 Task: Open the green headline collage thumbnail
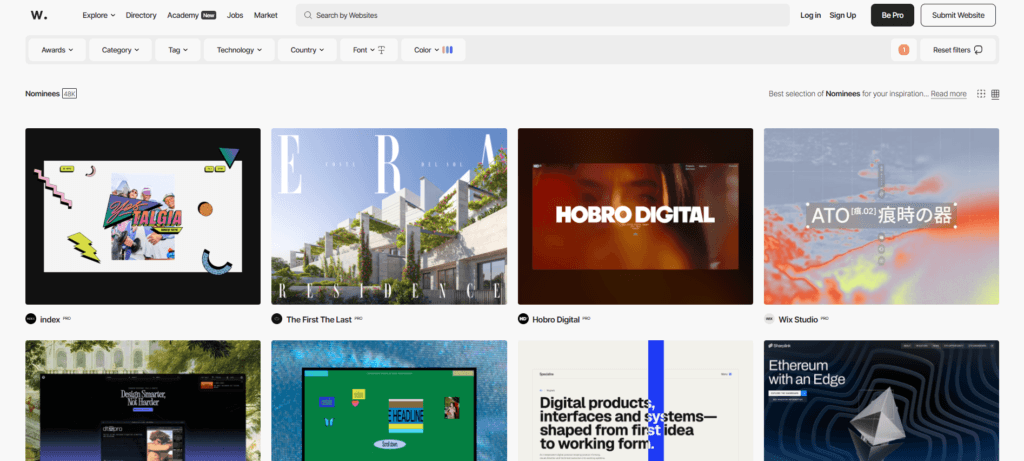[x=389, y=400]
